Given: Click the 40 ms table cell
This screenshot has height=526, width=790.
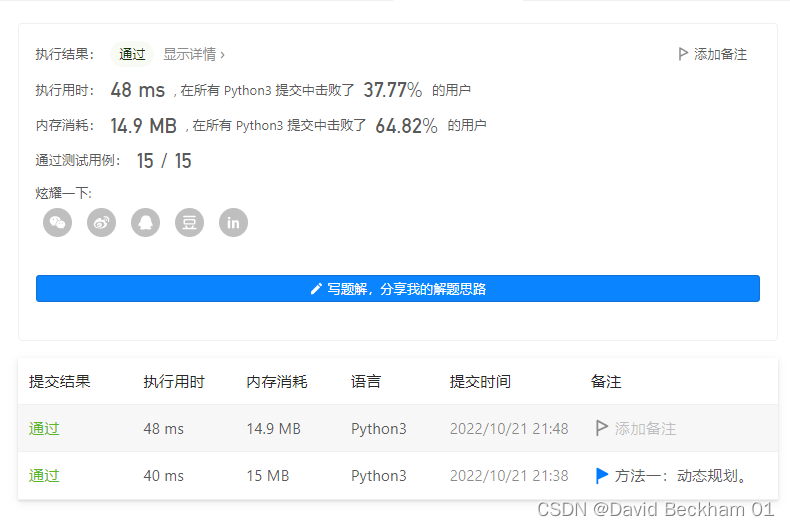Looking at the screenshot, I should pyautogui.click(x=164, y=476).
